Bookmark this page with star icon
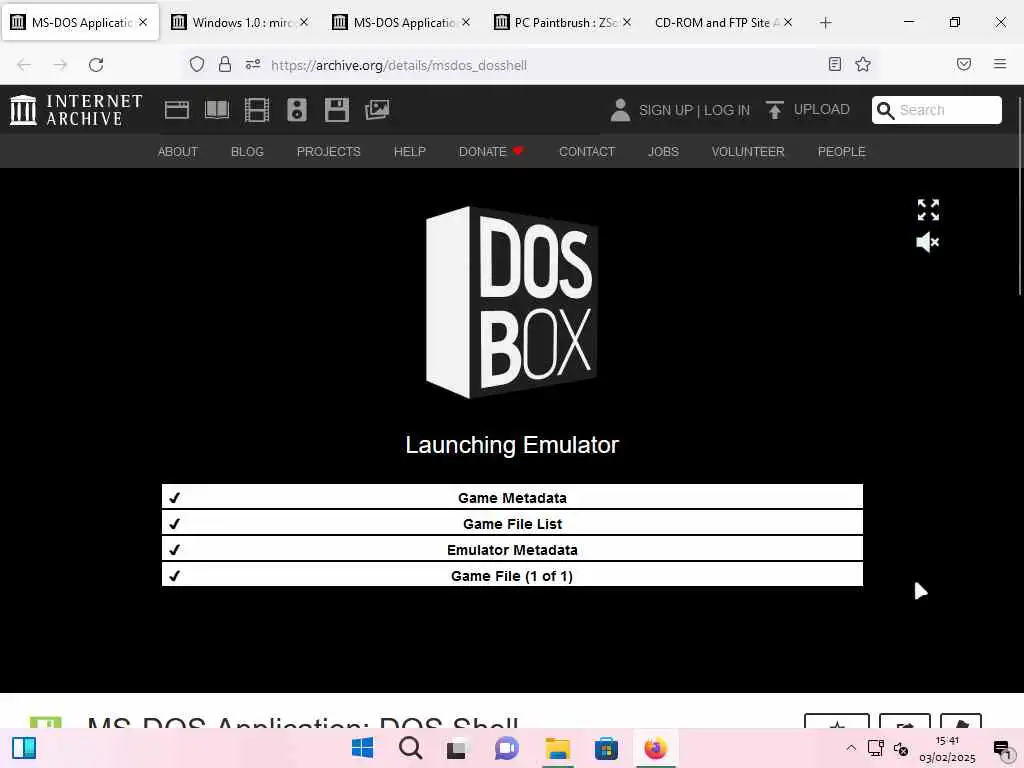The width and height of the screenshot is (1024, 768). pos(863,64)
